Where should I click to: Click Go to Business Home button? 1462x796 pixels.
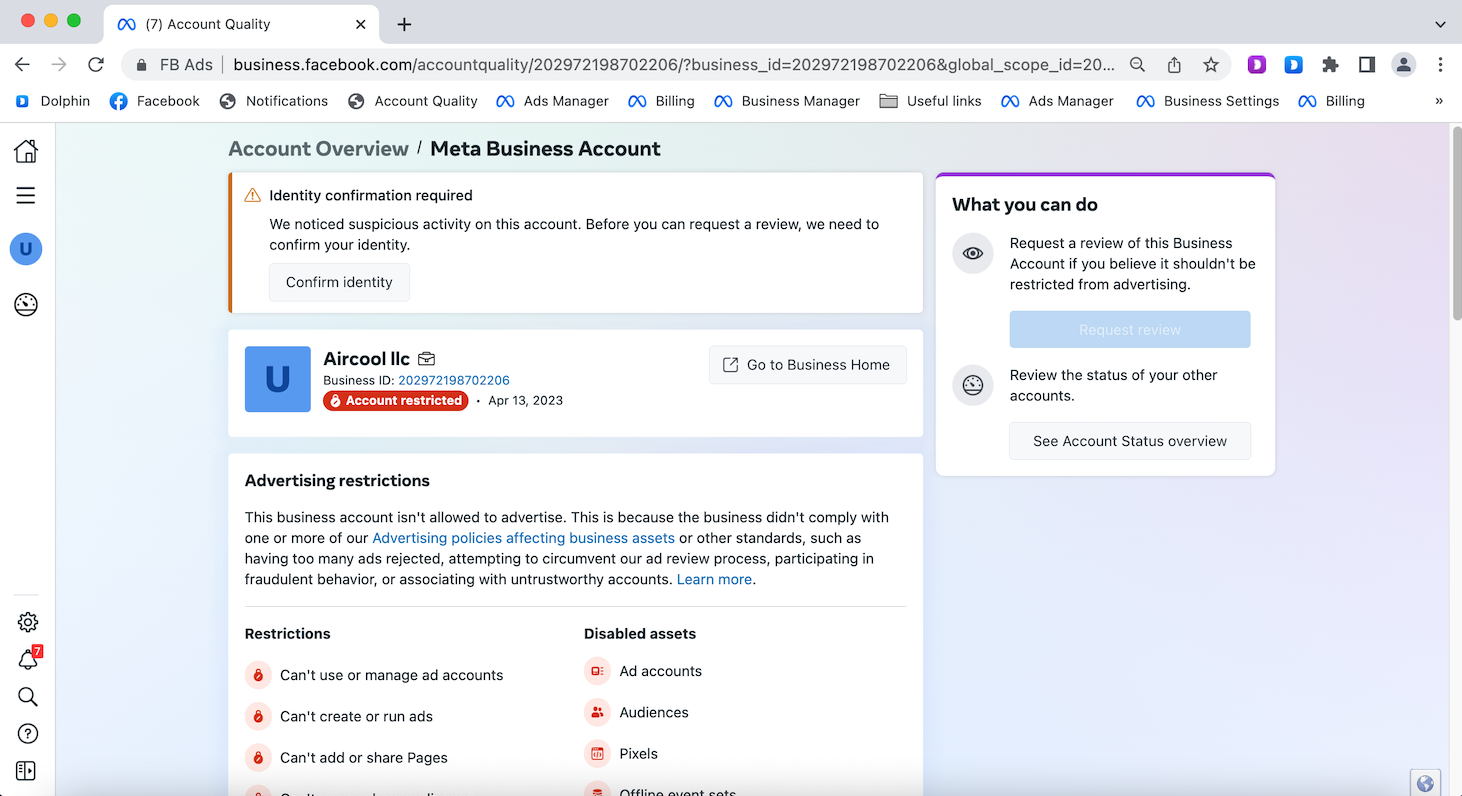(x=807, y=365)
